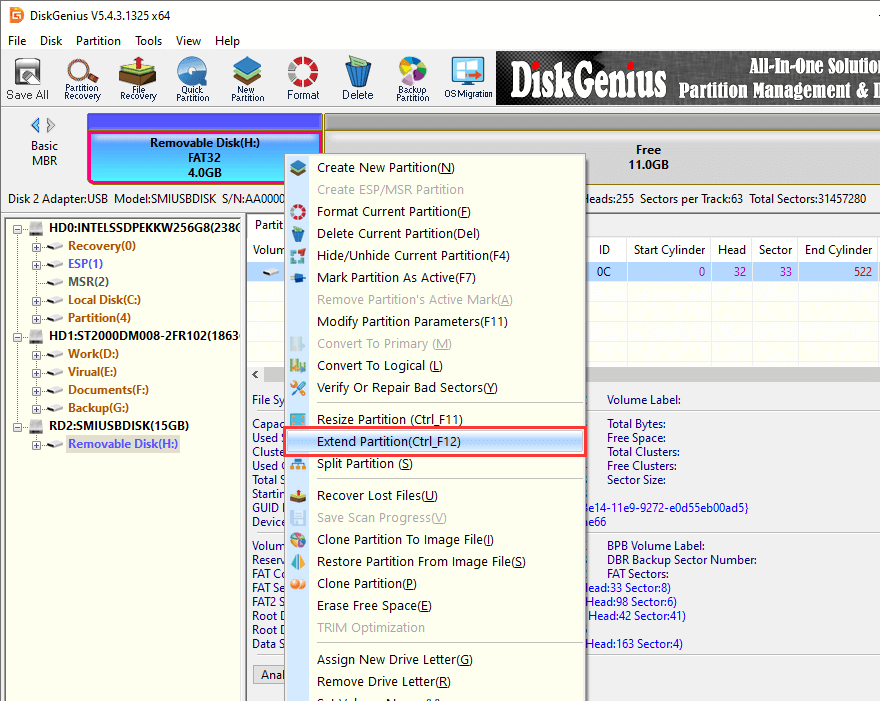Image resolution: width=880 pixels, height=701 pixels.
Task: Select the Removable Disk(H:) FAT32 partition bar
Action: click(x=204, y=157)
